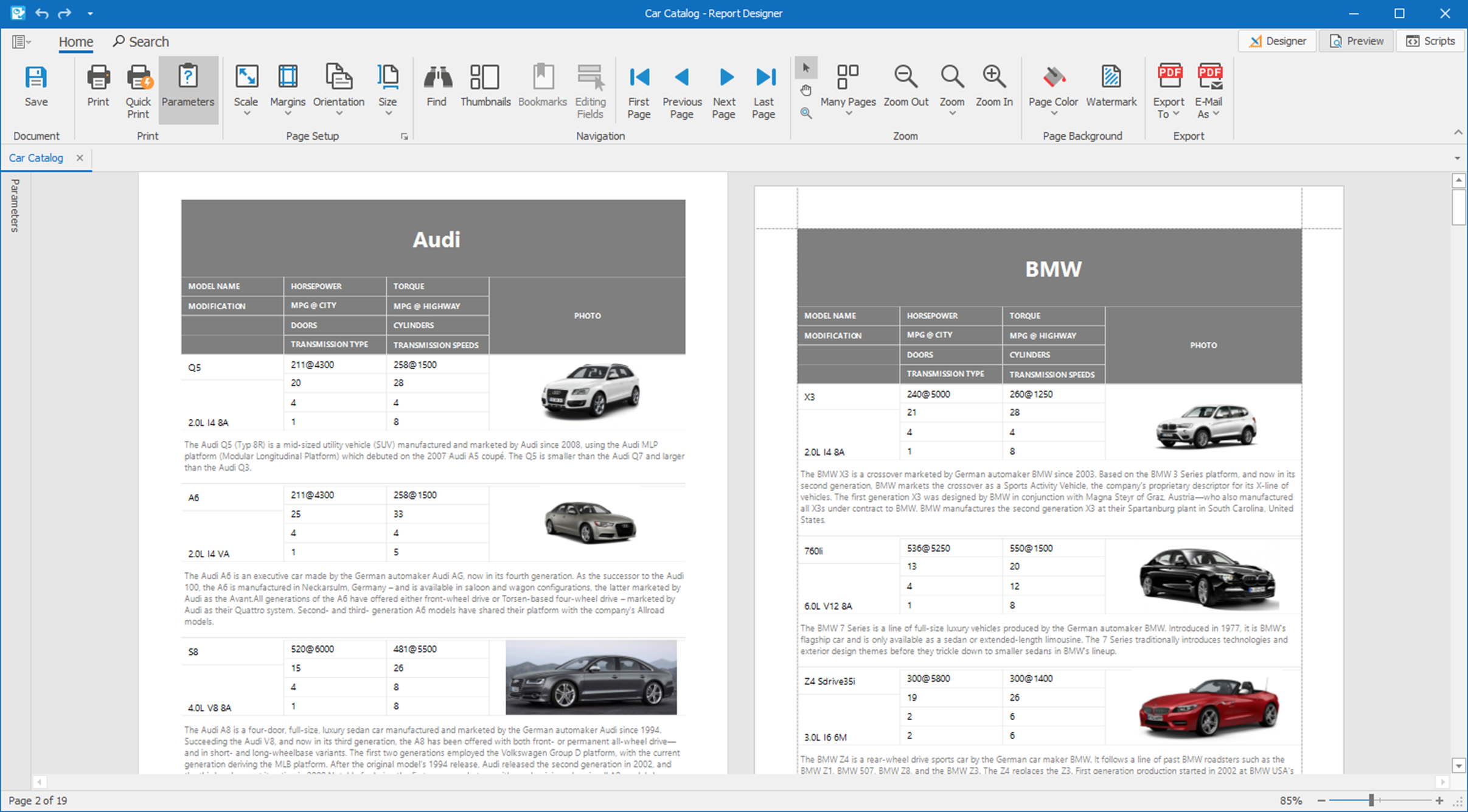Open the Orientation dropdown
The height and width of the screenshot is (812, 1468).
pyautogui.click(x=338, y=90)
